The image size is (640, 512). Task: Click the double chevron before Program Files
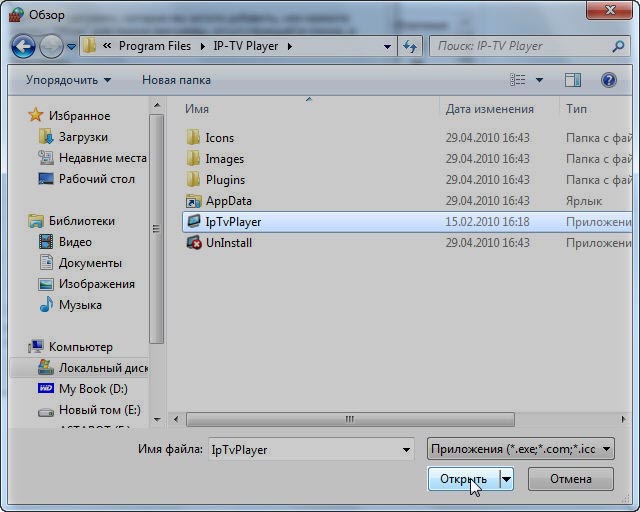[x=107, y=46]
